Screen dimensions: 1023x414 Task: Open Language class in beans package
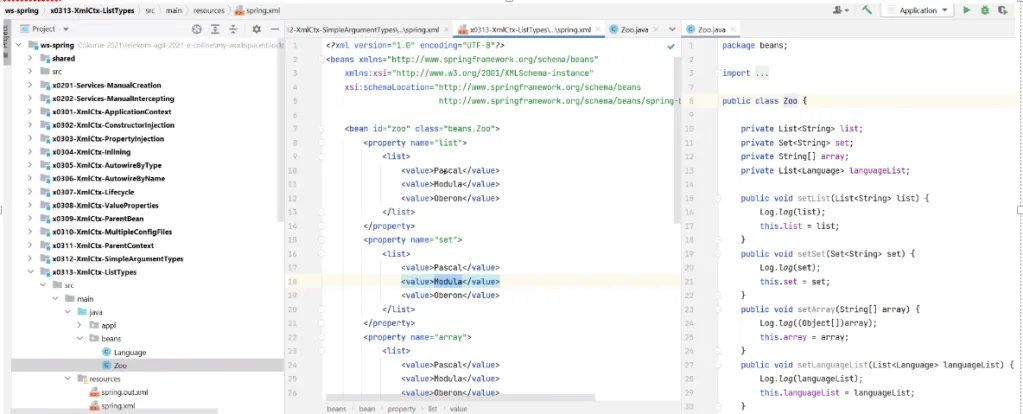[129, 352]
